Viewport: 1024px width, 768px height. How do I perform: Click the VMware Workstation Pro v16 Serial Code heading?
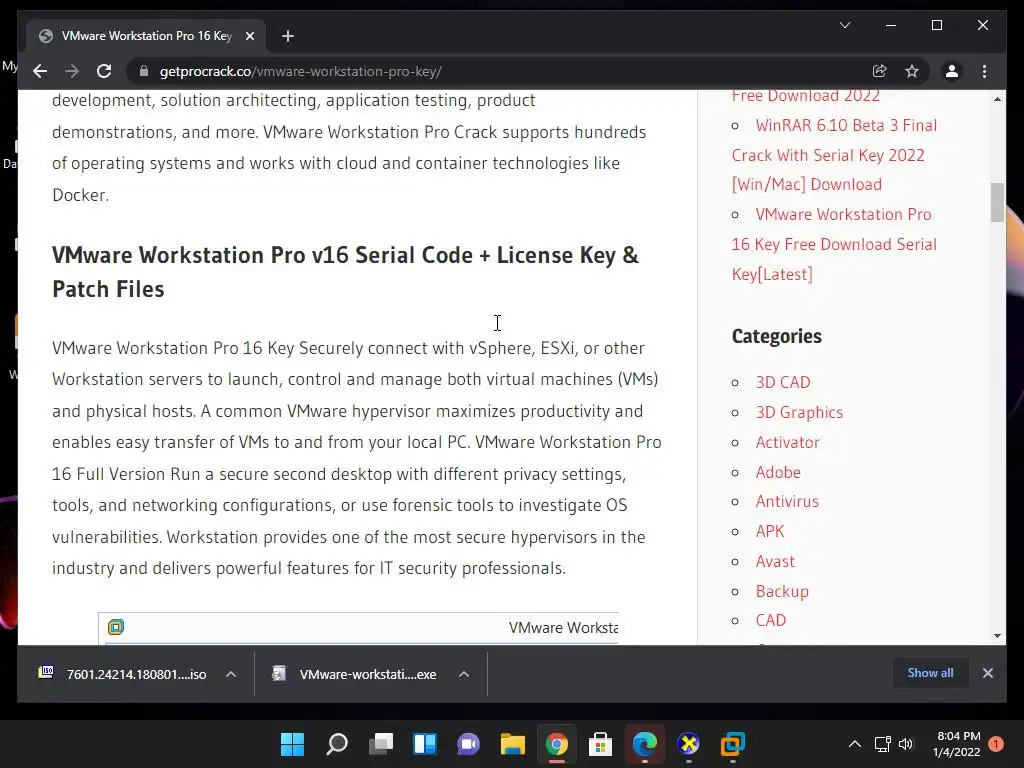(345, 272)
